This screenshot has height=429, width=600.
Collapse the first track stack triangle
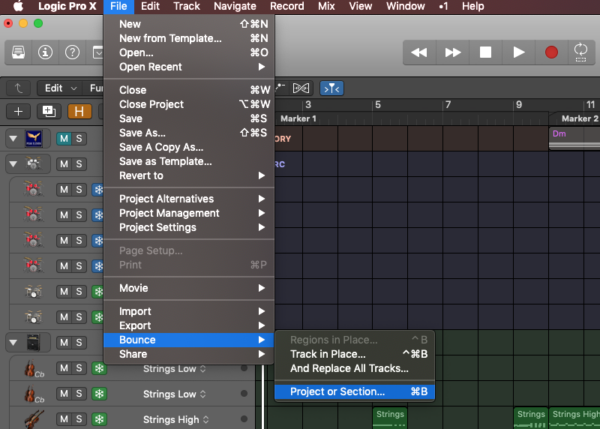(13, 138)
